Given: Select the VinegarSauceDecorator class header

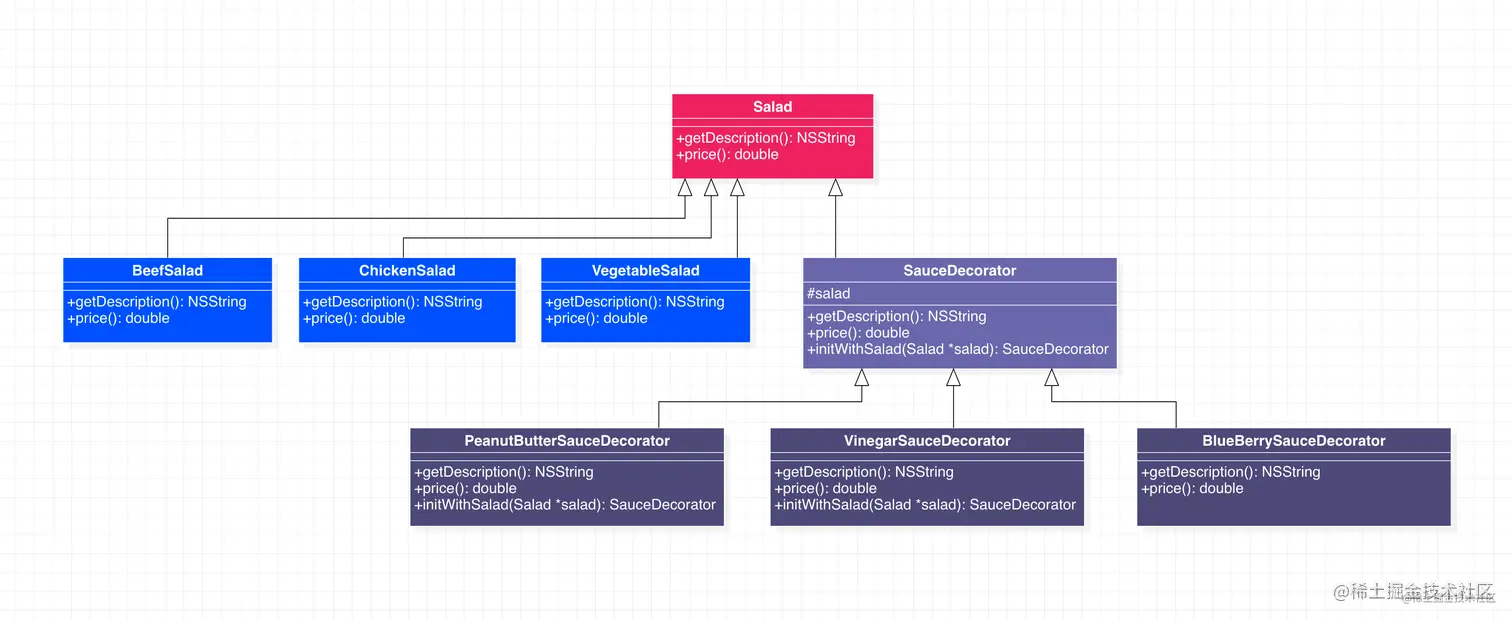Looking at the screenshot, I should click(927, 440).
